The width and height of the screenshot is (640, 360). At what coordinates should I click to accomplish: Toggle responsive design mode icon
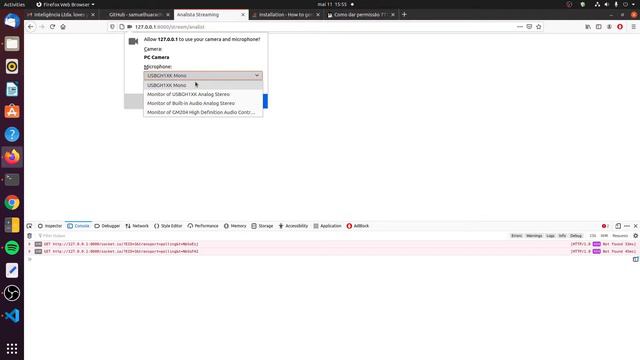618,226
